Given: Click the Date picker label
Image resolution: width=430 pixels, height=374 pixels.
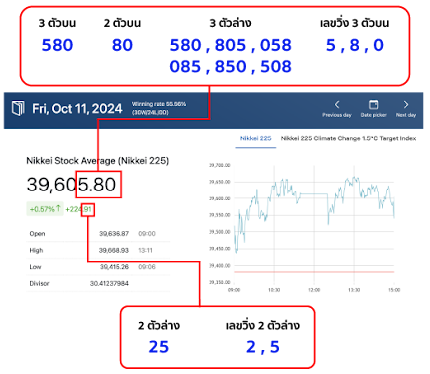Looking at the screenshot, I should (373, 115).
